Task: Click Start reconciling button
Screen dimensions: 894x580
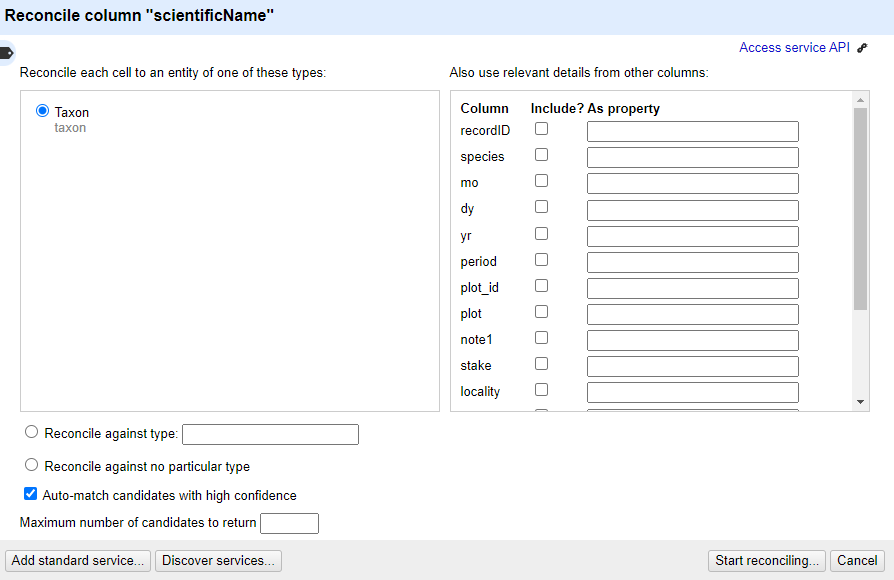Action: [767, 561]
